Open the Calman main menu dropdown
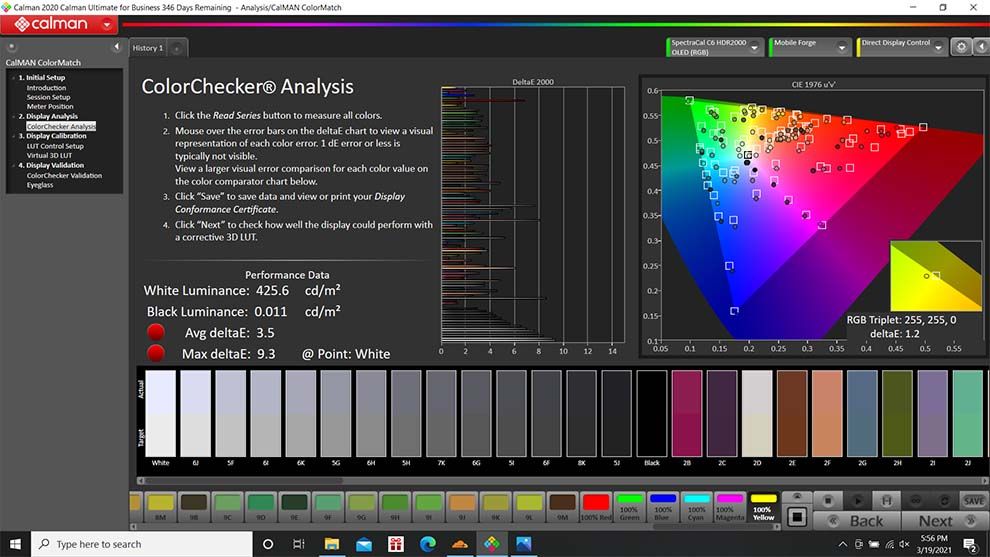 (x=107, y=25)
